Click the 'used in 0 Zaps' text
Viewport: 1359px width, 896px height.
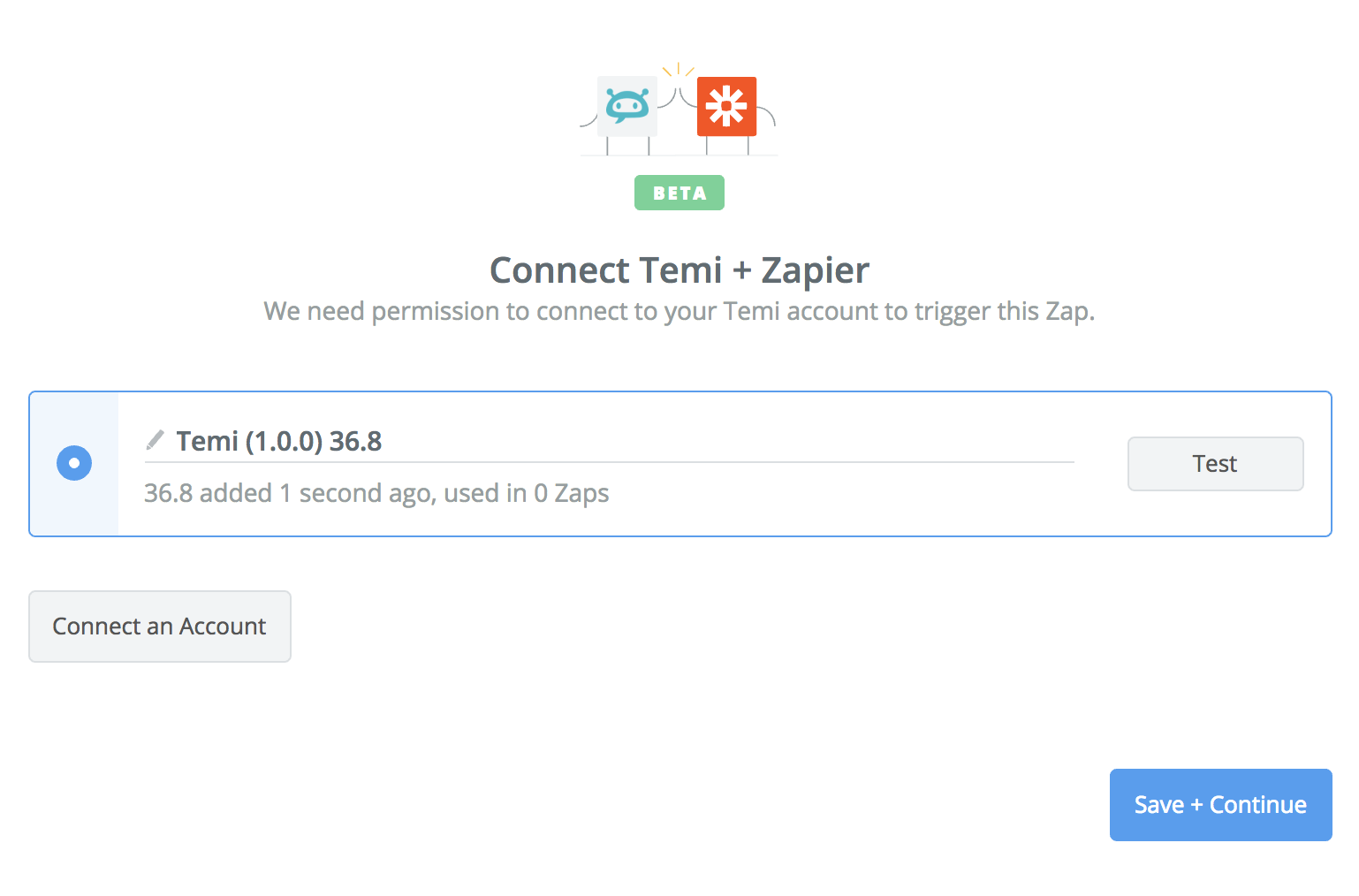coord(527,493)
